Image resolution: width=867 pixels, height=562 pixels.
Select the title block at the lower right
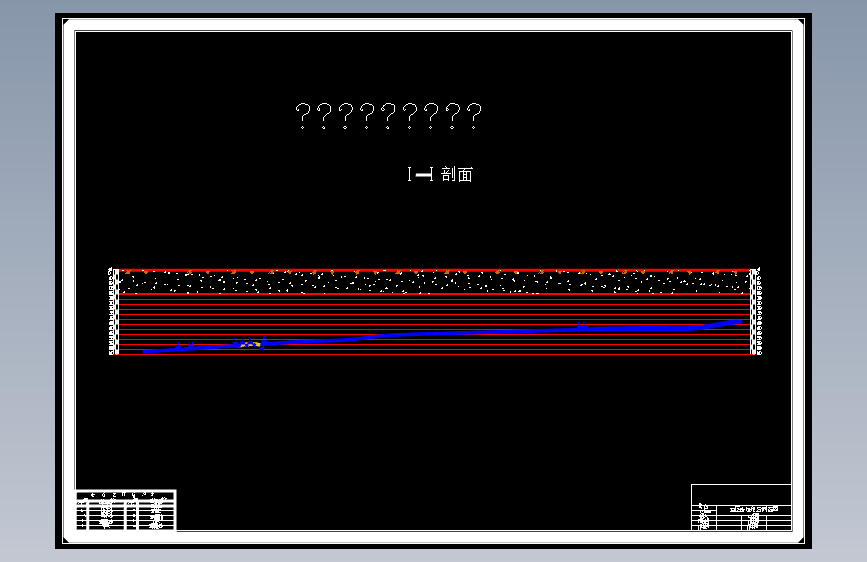[x=741, y=507]
